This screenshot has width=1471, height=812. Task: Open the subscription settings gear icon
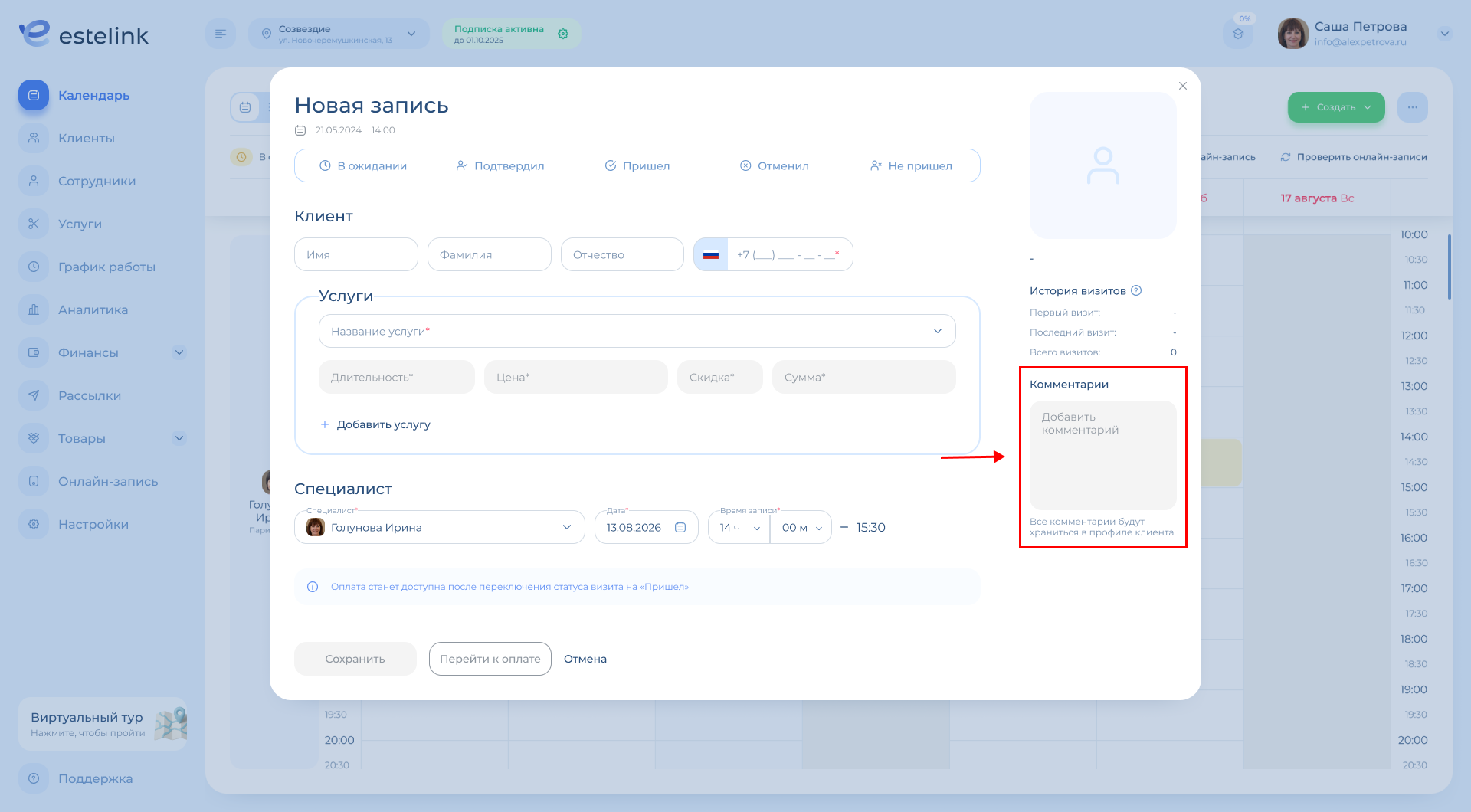click(563, 34)
